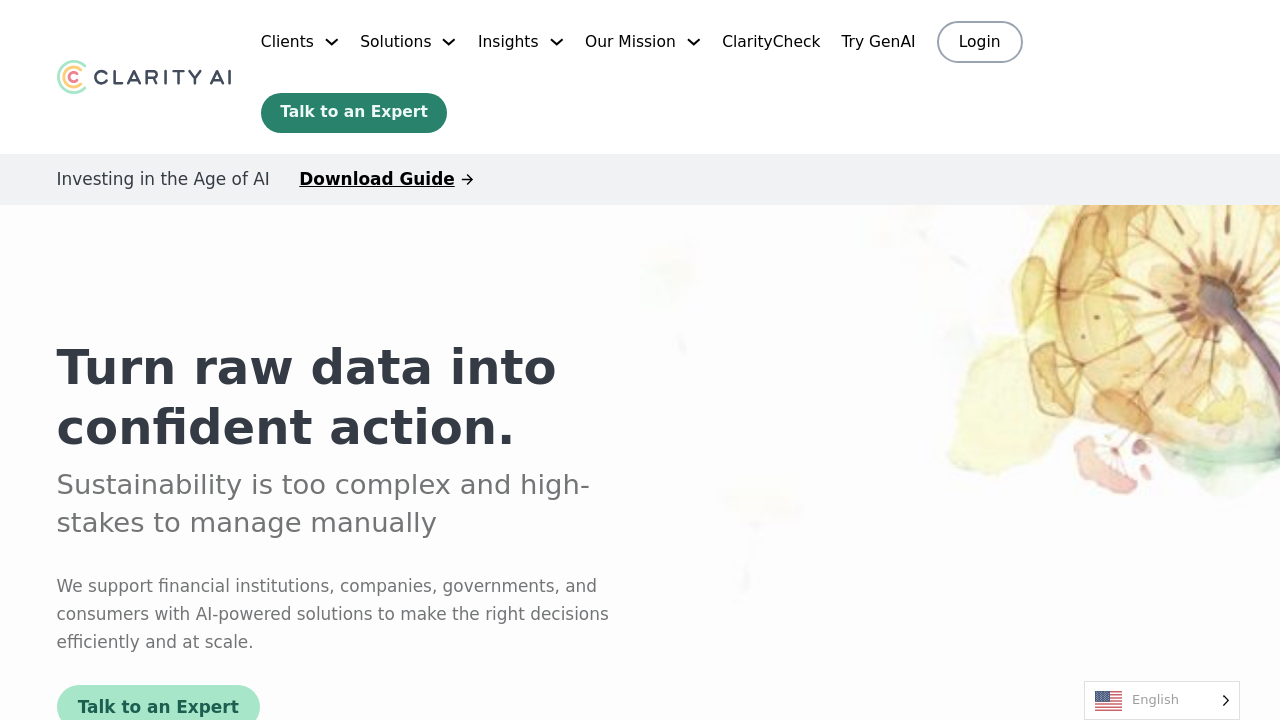1280x720 pixels.
Task: Click the arrow icon beside Download Guide
Action: [468, 180]
